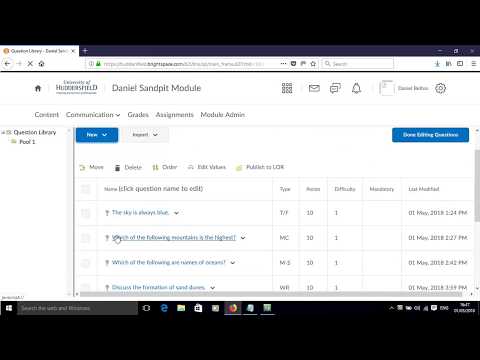
Task: Tick the checkbox for 'The sky is always blue'
Action: pos(86,213)
